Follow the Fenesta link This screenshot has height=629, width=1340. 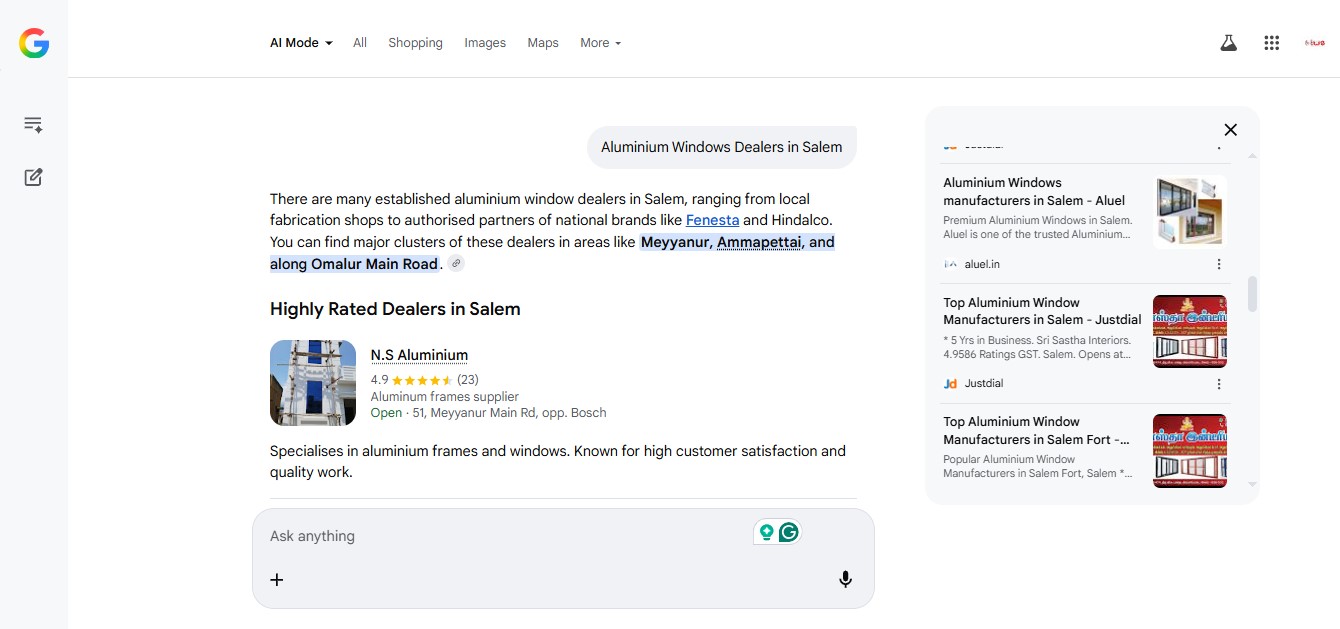pyautogui.click(x=713, y=220)
